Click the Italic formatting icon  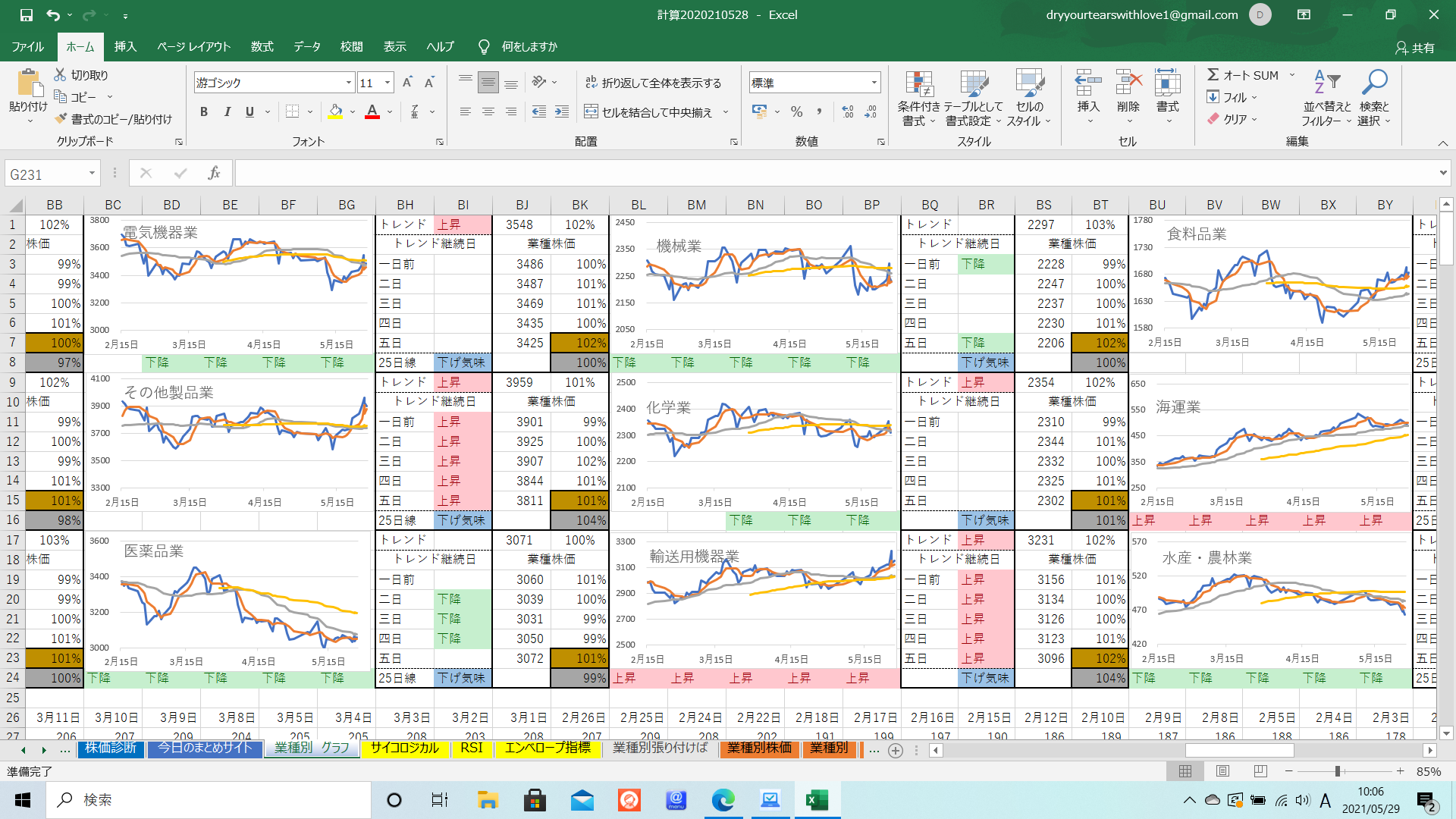tap(227, 112)
